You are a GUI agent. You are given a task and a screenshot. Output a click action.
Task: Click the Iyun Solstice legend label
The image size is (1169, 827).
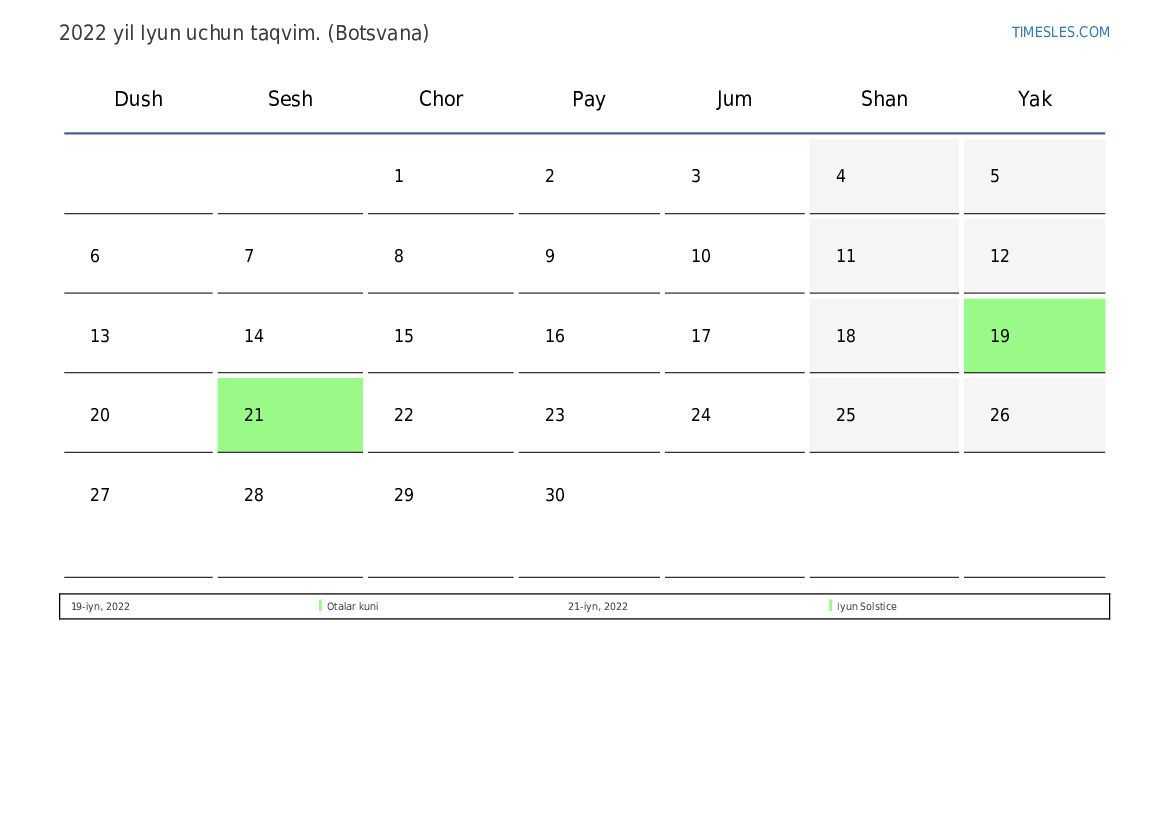(867, 607)
